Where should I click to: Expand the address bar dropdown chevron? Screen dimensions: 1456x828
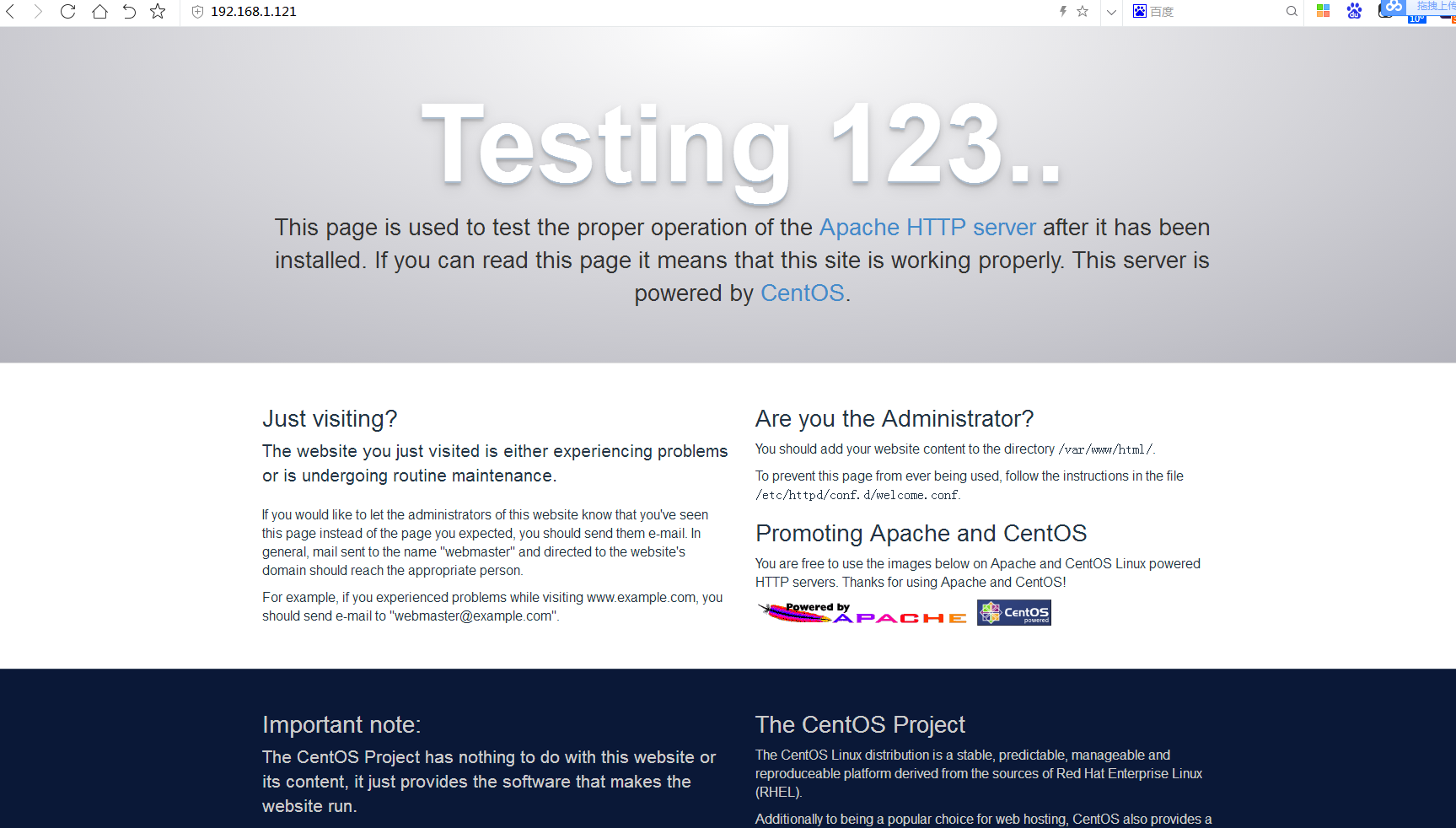coord(1111,12)
